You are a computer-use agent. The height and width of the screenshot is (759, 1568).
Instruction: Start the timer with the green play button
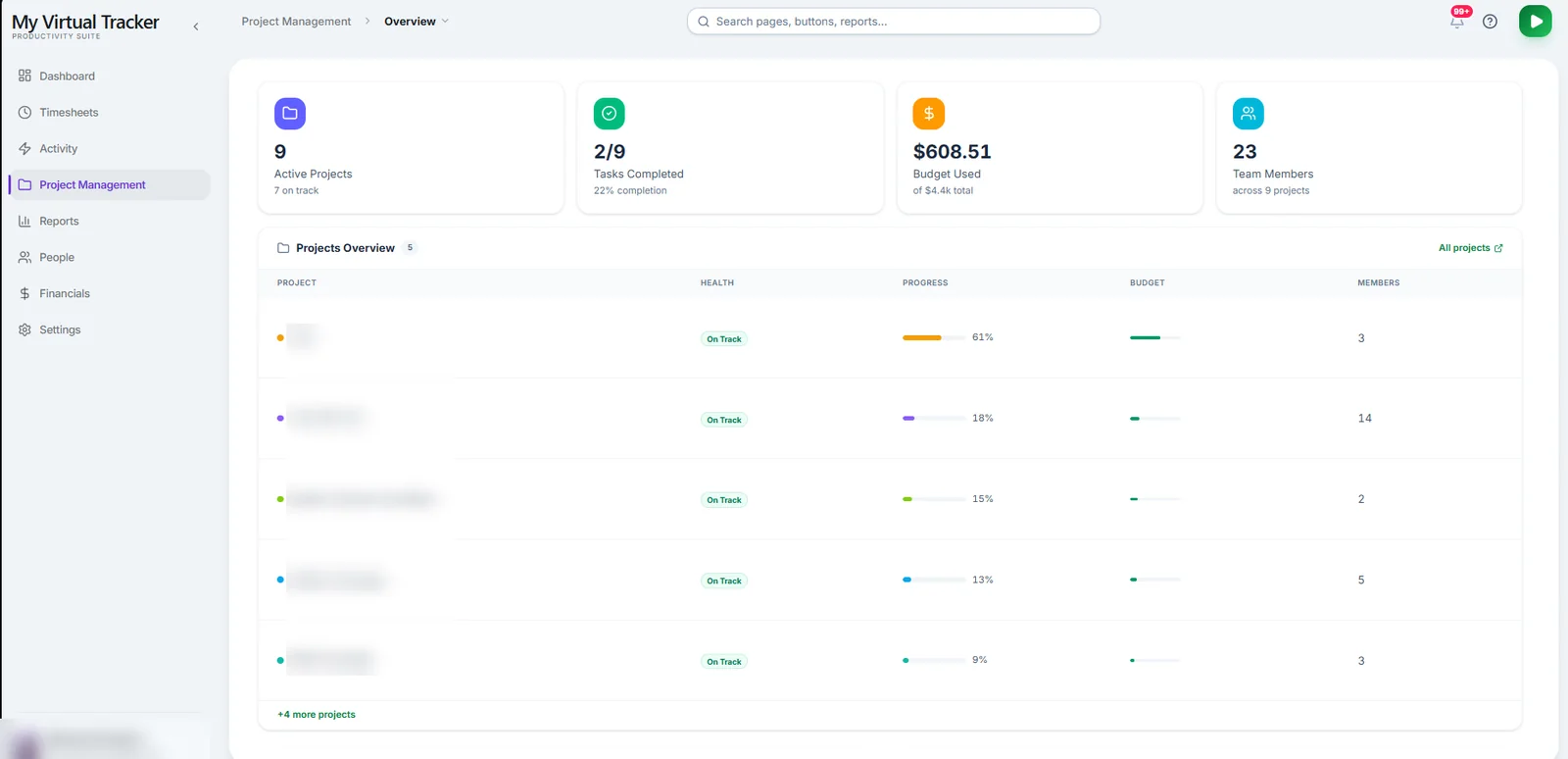[x=1536, y=22]
